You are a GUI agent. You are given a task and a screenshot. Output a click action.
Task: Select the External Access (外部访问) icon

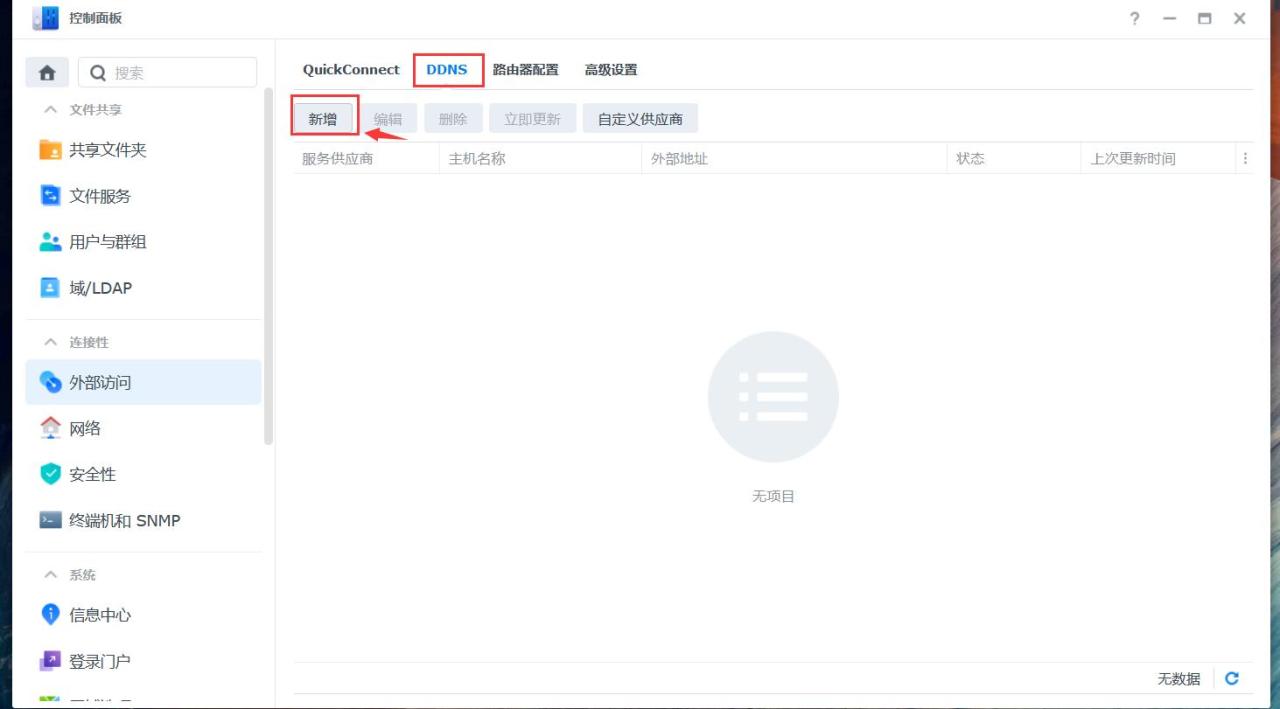(50, 382)
